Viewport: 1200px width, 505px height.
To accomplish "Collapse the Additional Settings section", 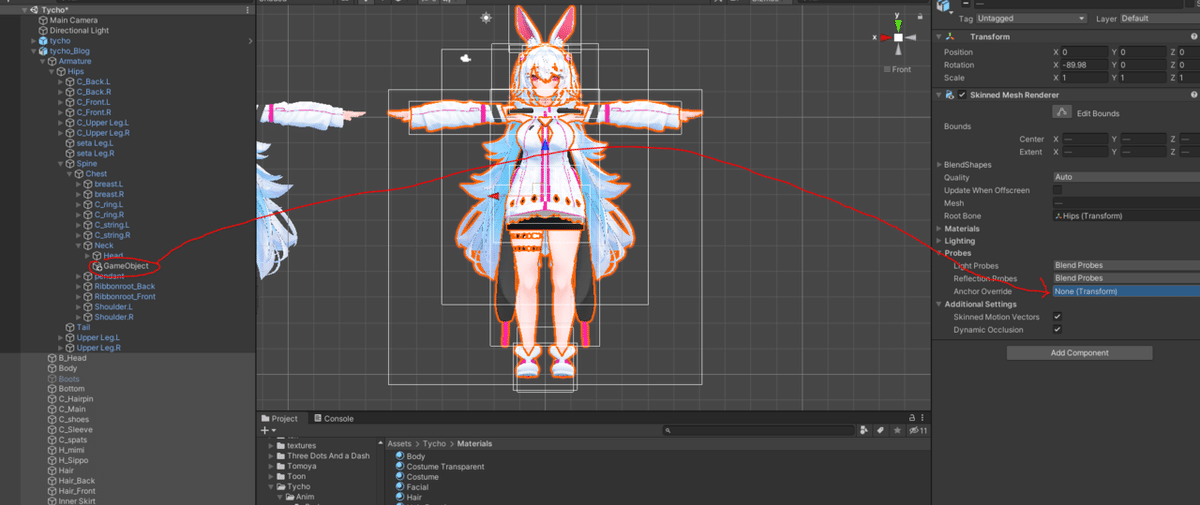I will 938,304.
